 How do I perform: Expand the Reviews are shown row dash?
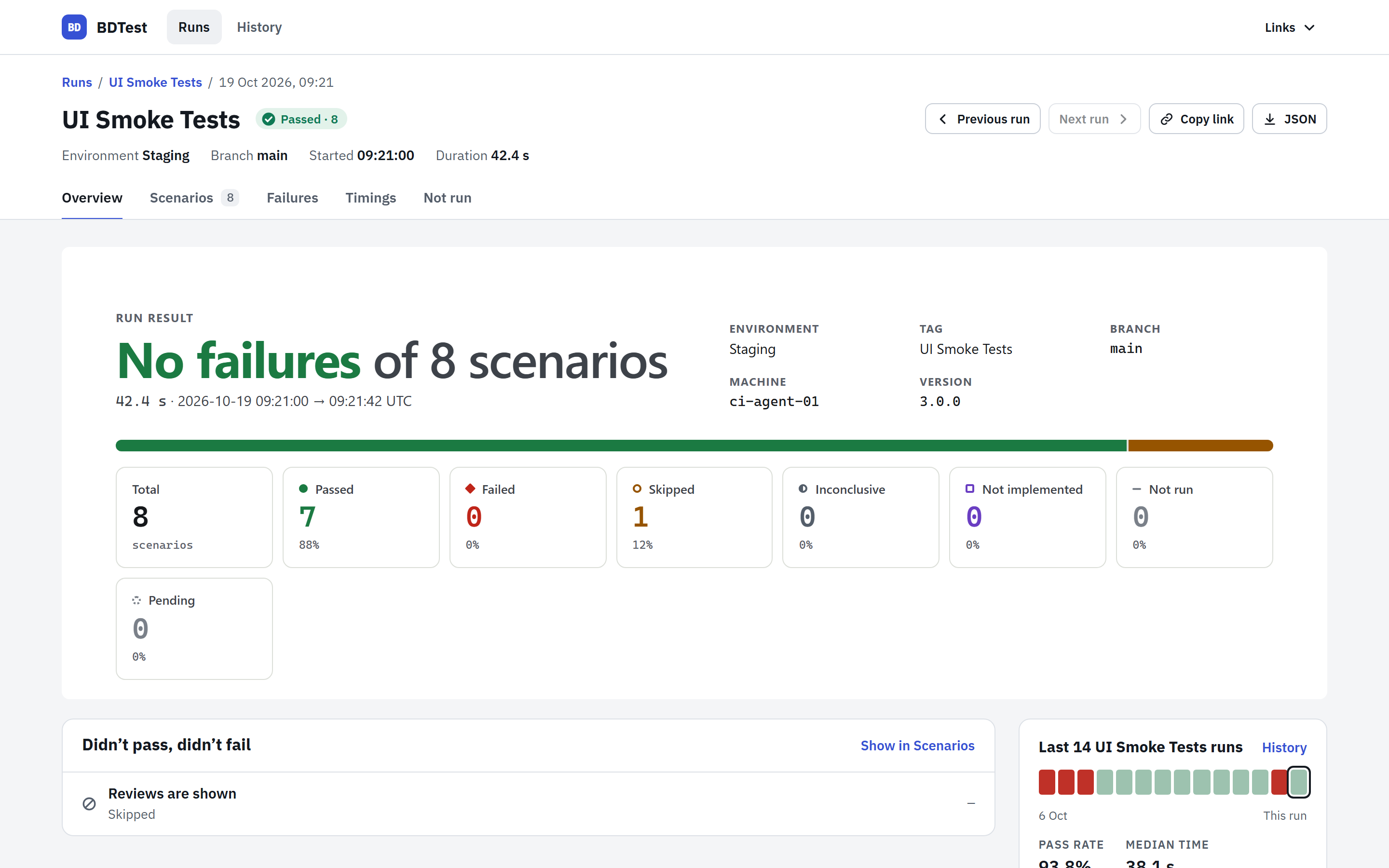970,803
